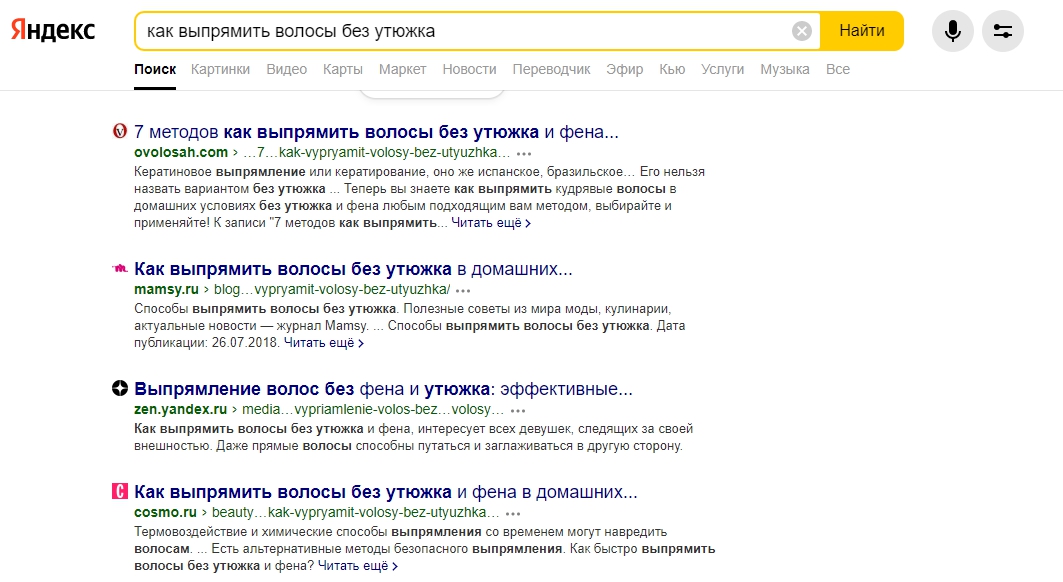Click the Cosmo favicon
The image size is (1063, 582).
[119, 491]
